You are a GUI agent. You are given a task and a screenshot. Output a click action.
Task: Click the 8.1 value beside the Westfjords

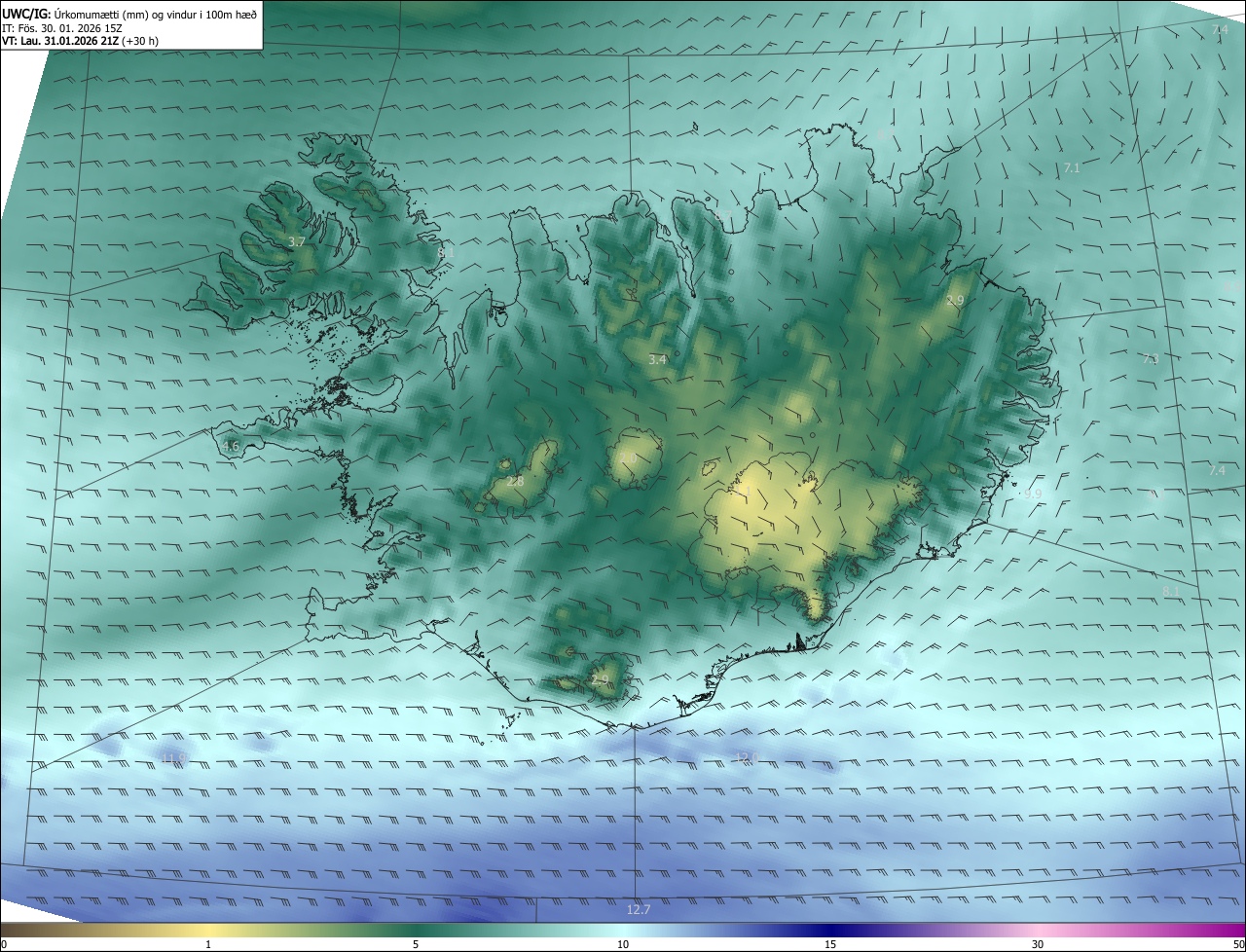click(x=446, y=252)
